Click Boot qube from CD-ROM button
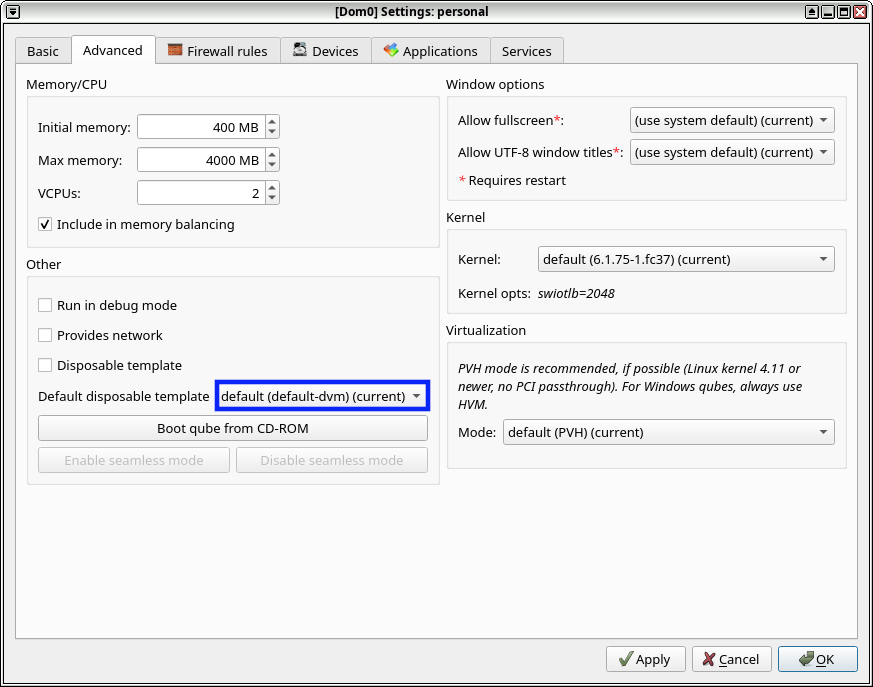This screenshot has height=687, width=873. (x=233, y=428)
